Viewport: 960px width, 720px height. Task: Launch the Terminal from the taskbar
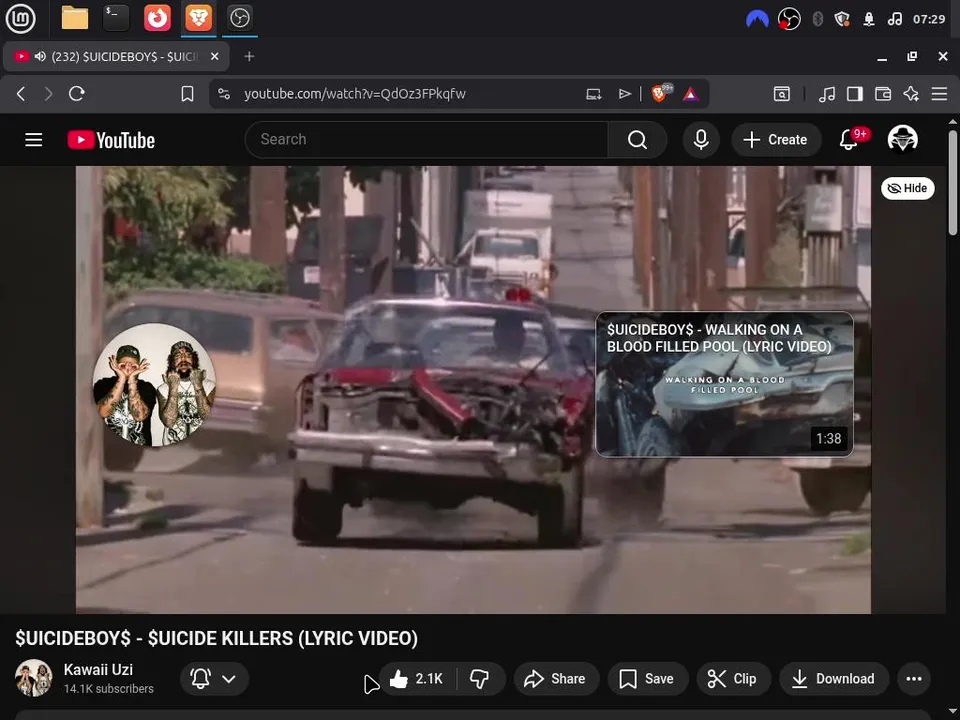(116, 18)
